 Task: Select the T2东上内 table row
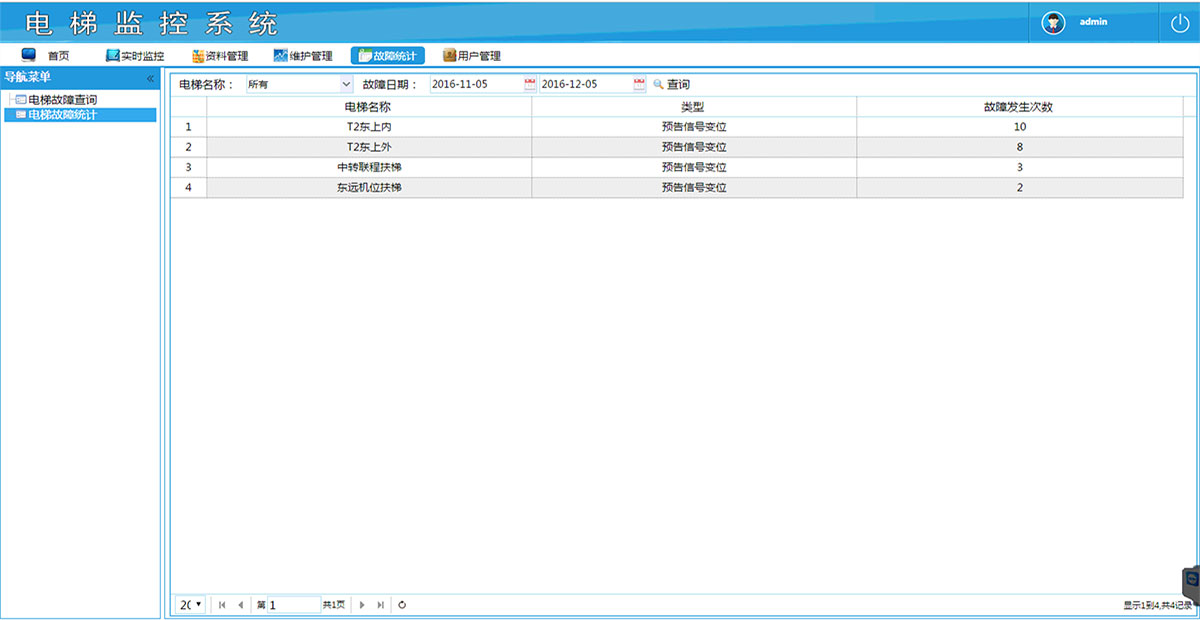click(368, 127)
